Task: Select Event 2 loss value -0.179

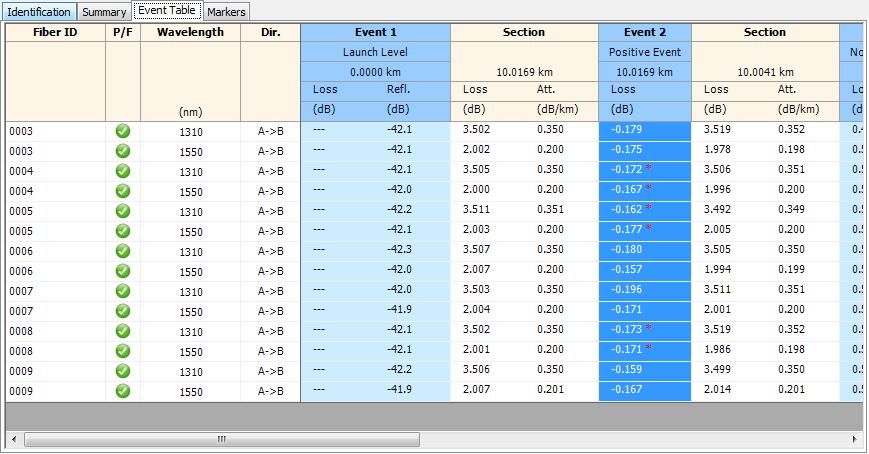Action: pos(626,129)
